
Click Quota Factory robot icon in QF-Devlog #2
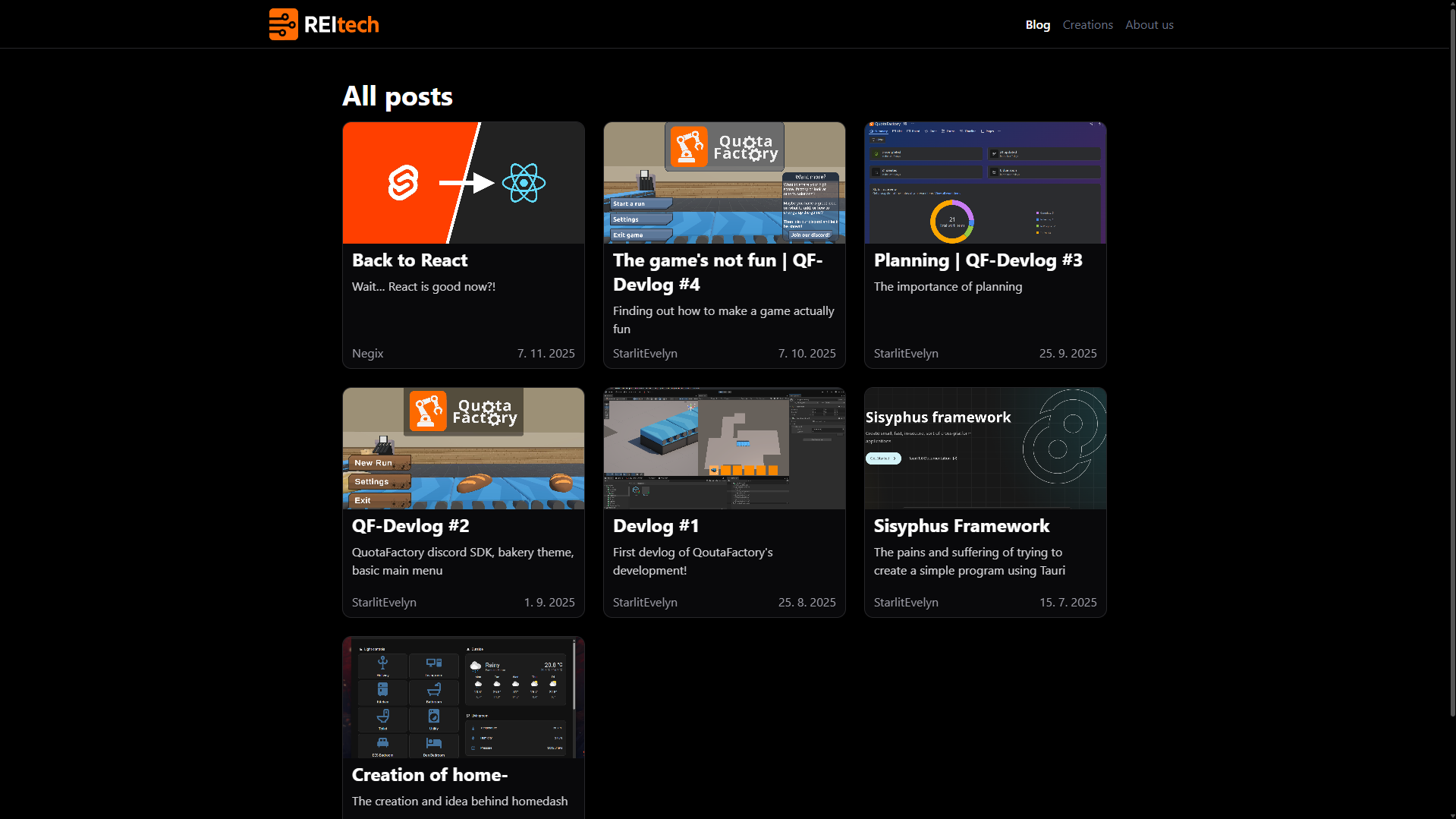point(428,411)
